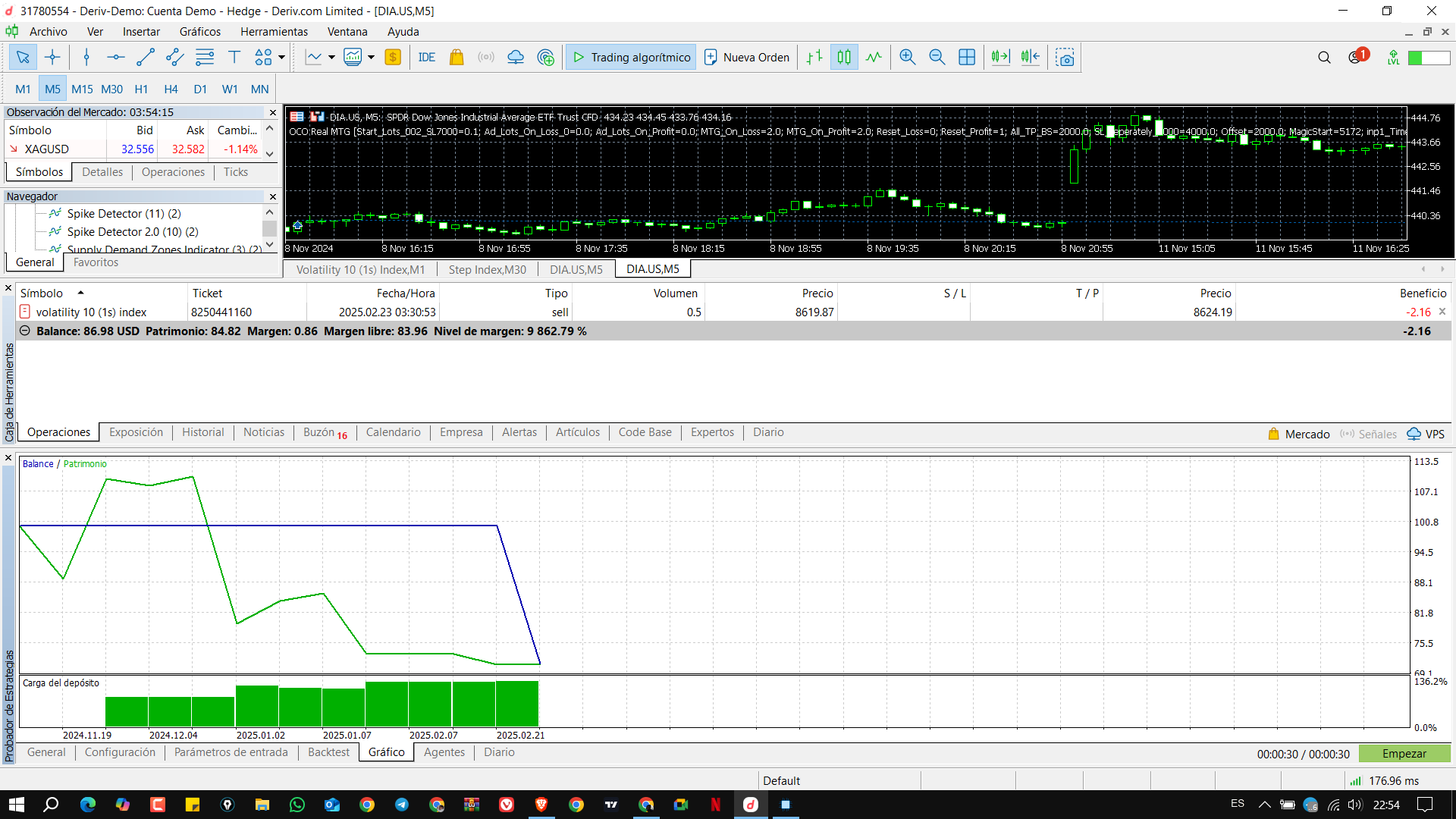Open the Archivo menu
This screenshot has height=819, width=1456.
(48, 32)
